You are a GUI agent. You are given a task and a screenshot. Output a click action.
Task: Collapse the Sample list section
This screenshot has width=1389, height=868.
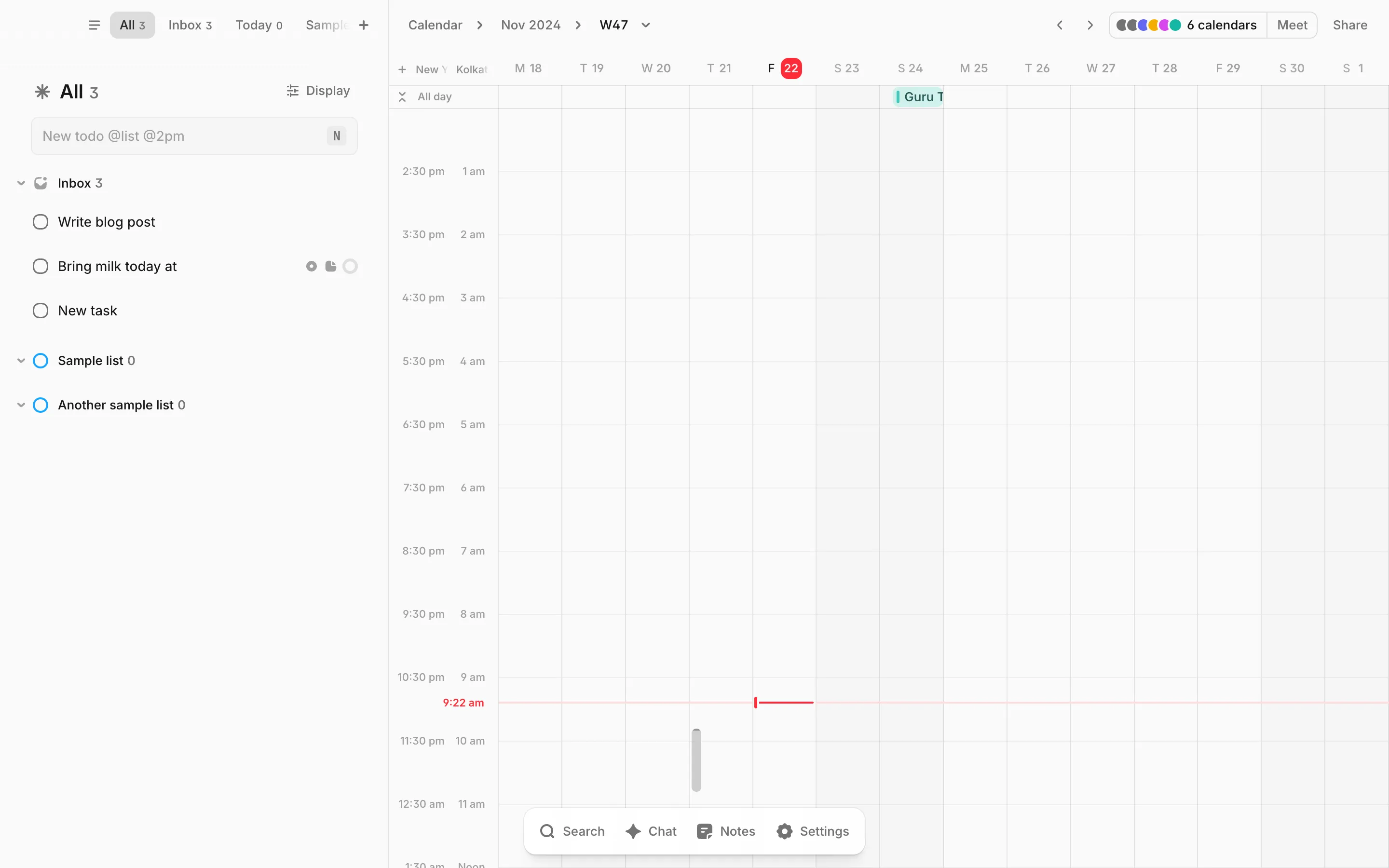[x=21, y=361]
